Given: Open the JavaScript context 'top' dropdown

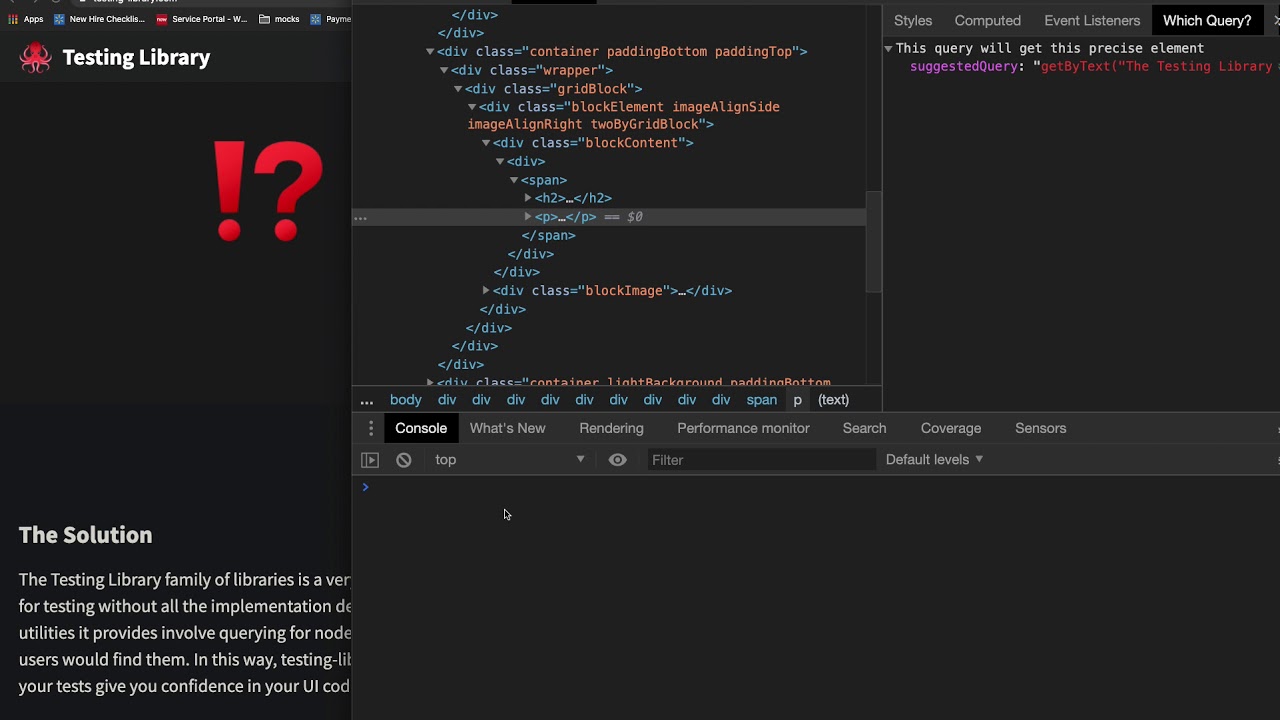Looking at the screenshot, I should [510, 460].
